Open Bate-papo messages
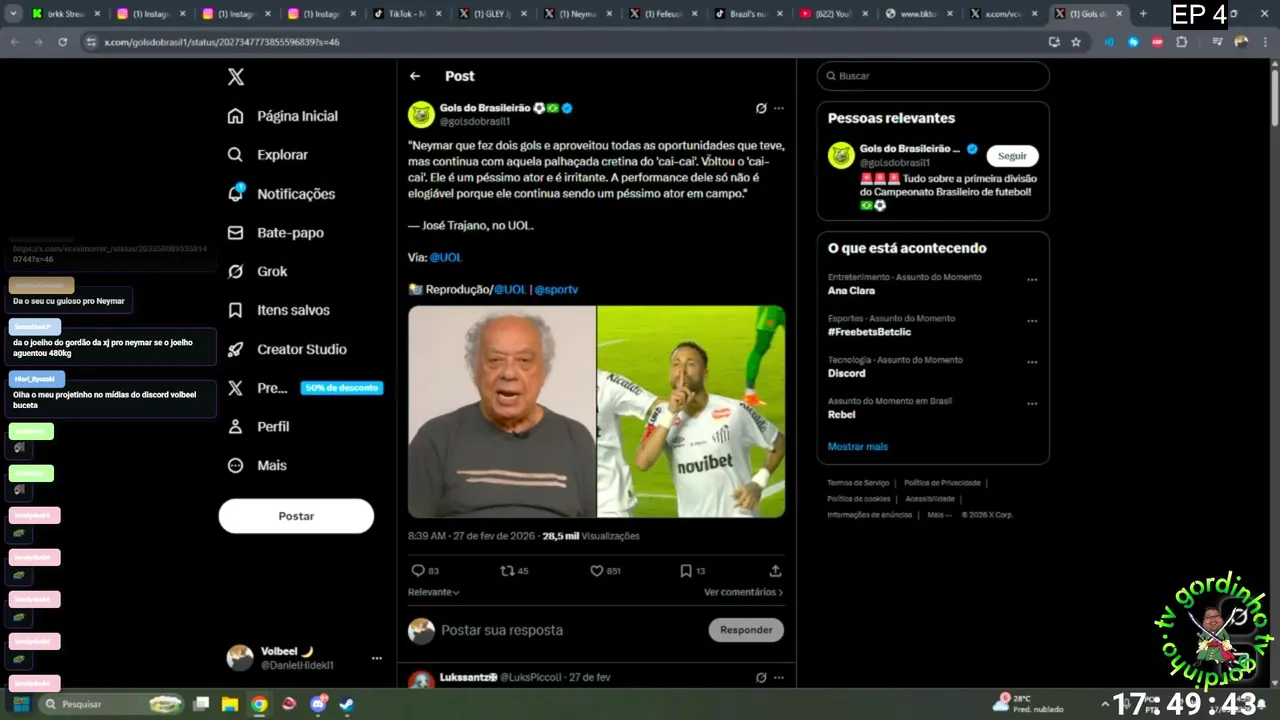Viewport: 1280px width, 720px height. coord(276,233)
